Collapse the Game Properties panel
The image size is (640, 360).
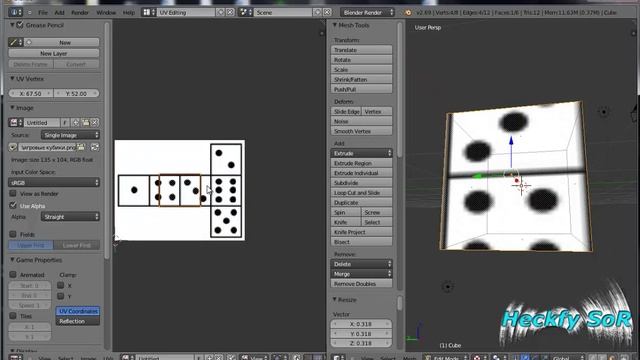[x=12, y=260]
